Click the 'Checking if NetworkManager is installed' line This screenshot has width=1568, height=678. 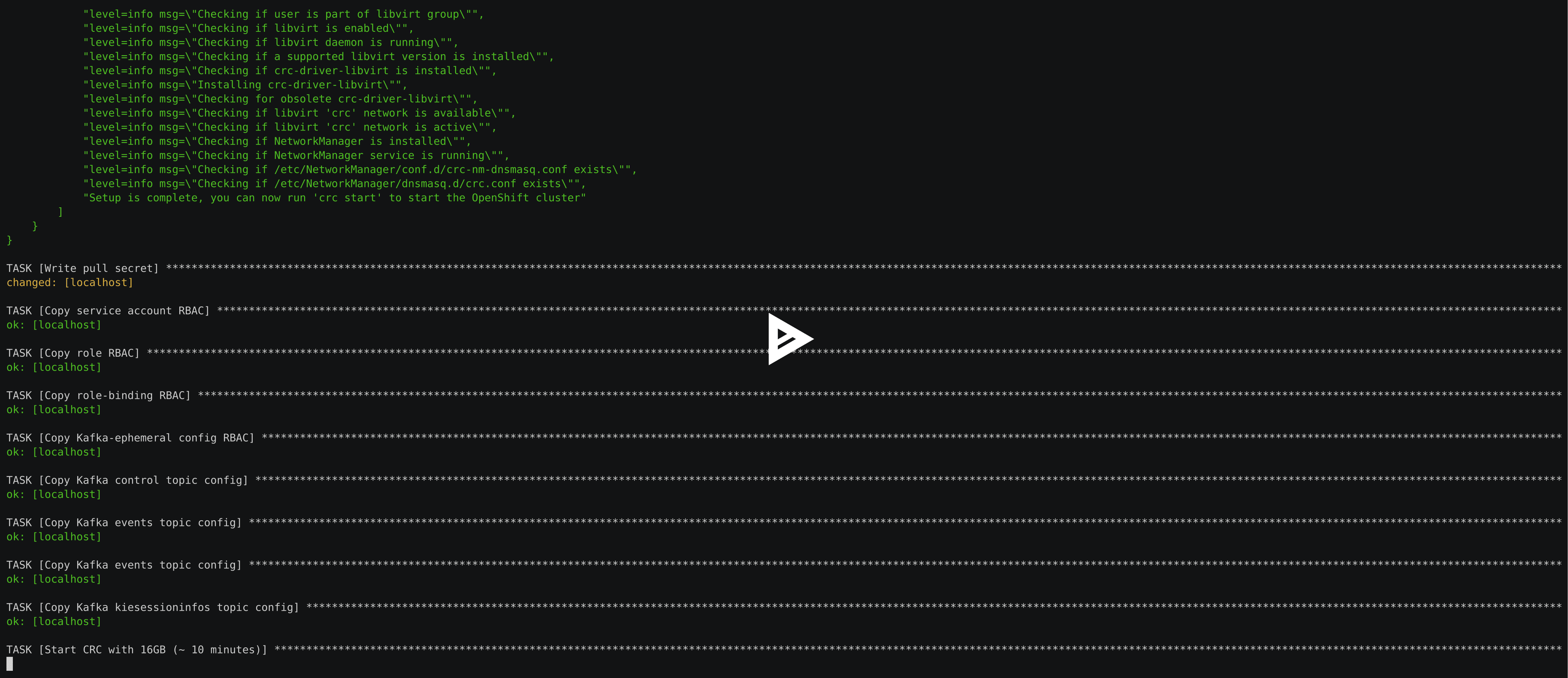coord(277,141)
